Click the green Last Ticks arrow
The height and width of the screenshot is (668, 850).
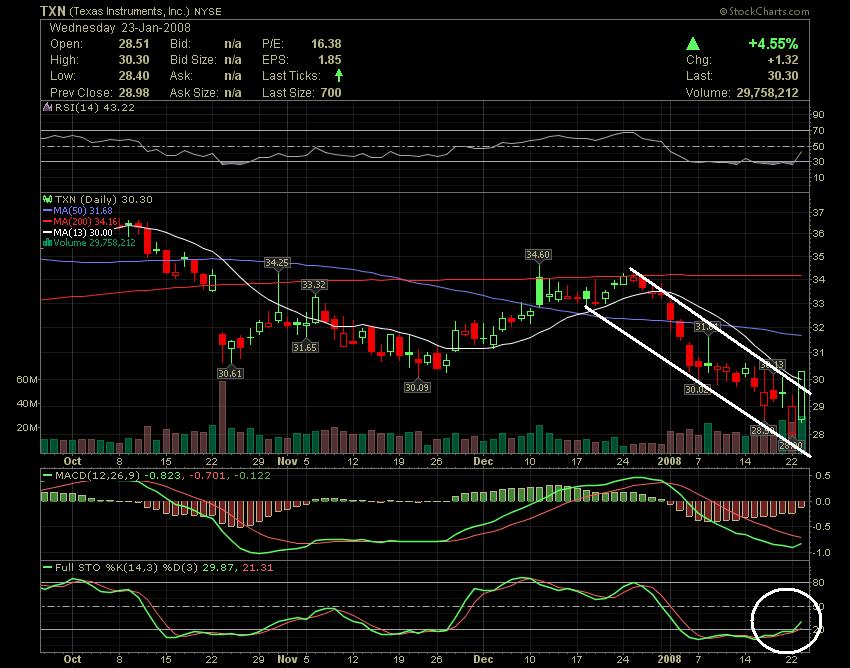click(x=339, y=75)
